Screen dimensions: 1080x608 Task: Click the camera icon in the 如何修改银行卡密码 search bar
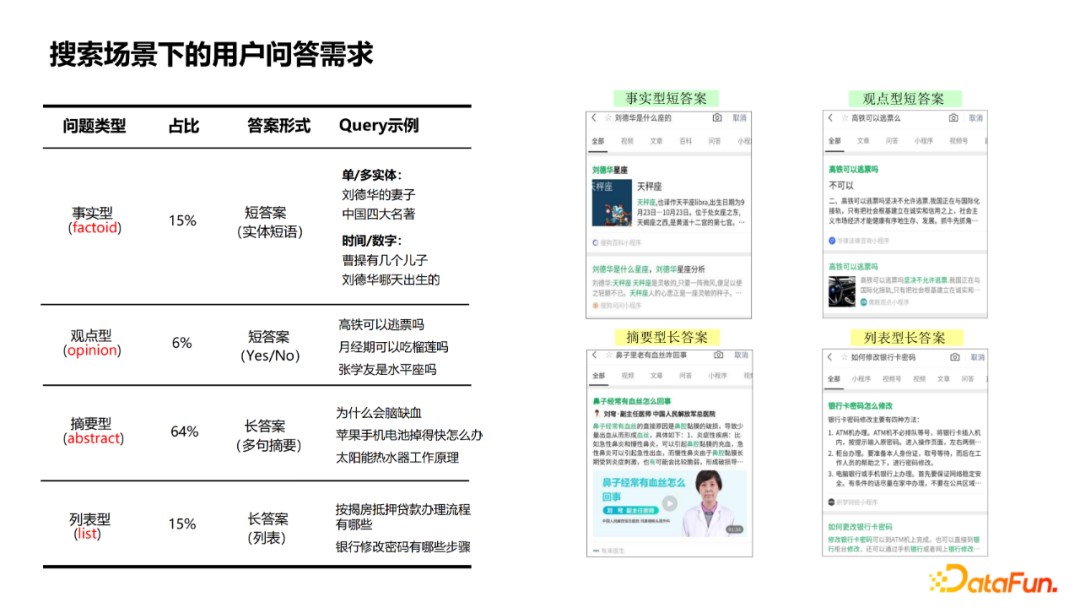click(955, 356)
